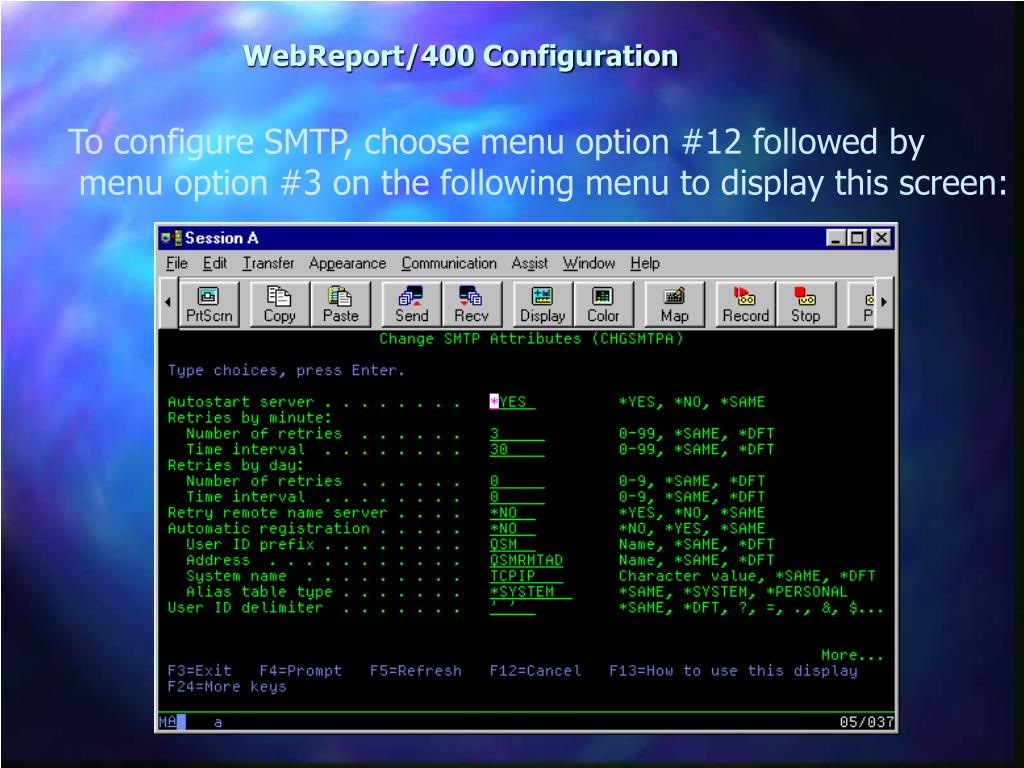Click the Automatic registration *NO field

[x=513, y=528]
